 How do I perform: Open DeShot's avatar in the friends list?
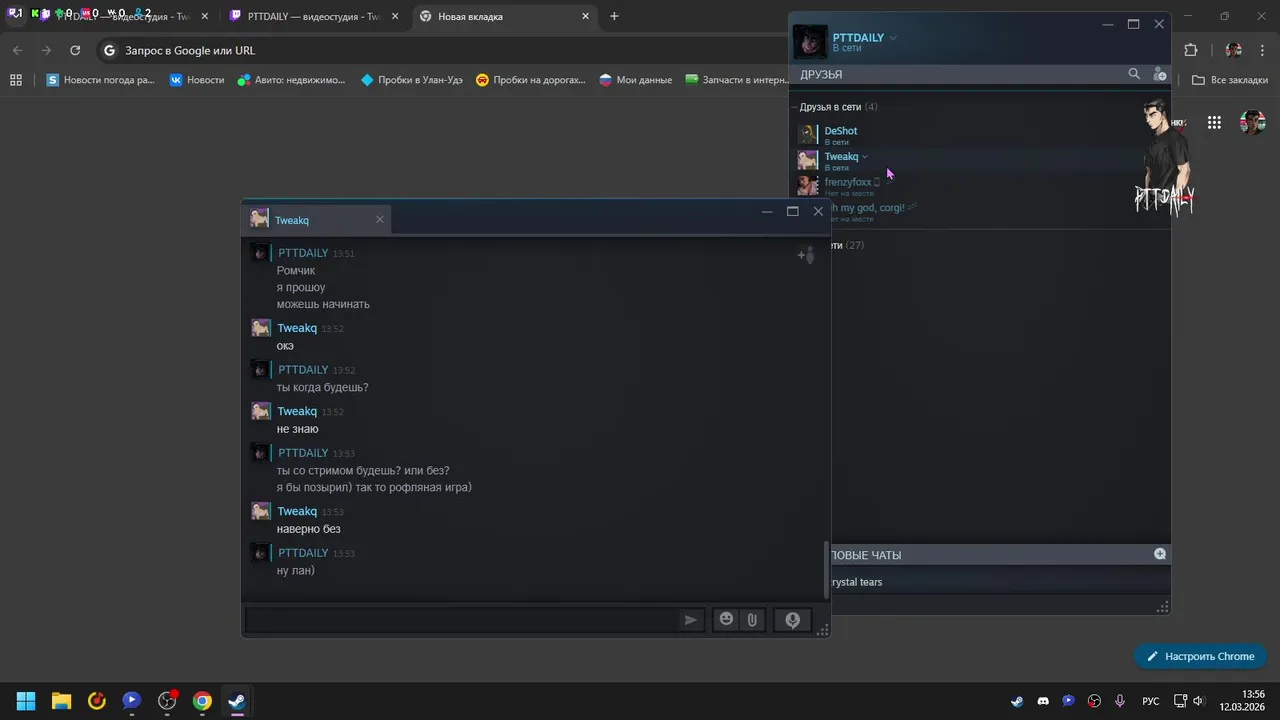(x=808, y=135)
